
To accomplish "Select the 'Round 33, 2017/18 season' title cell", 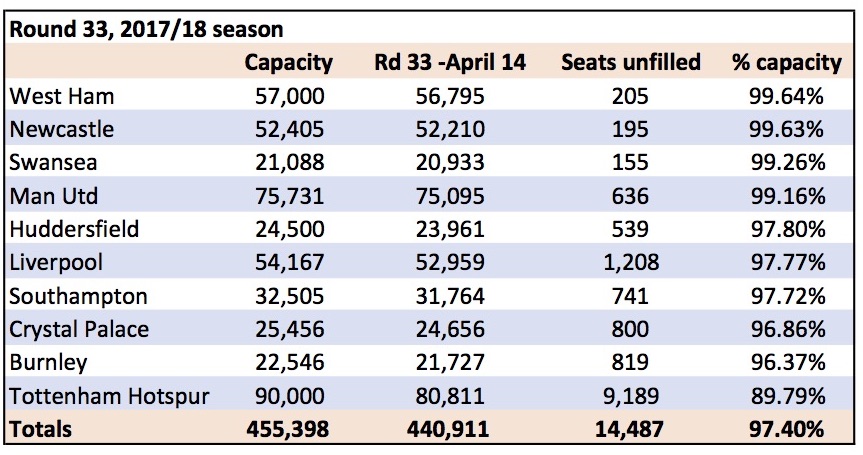I will point(146,29).
